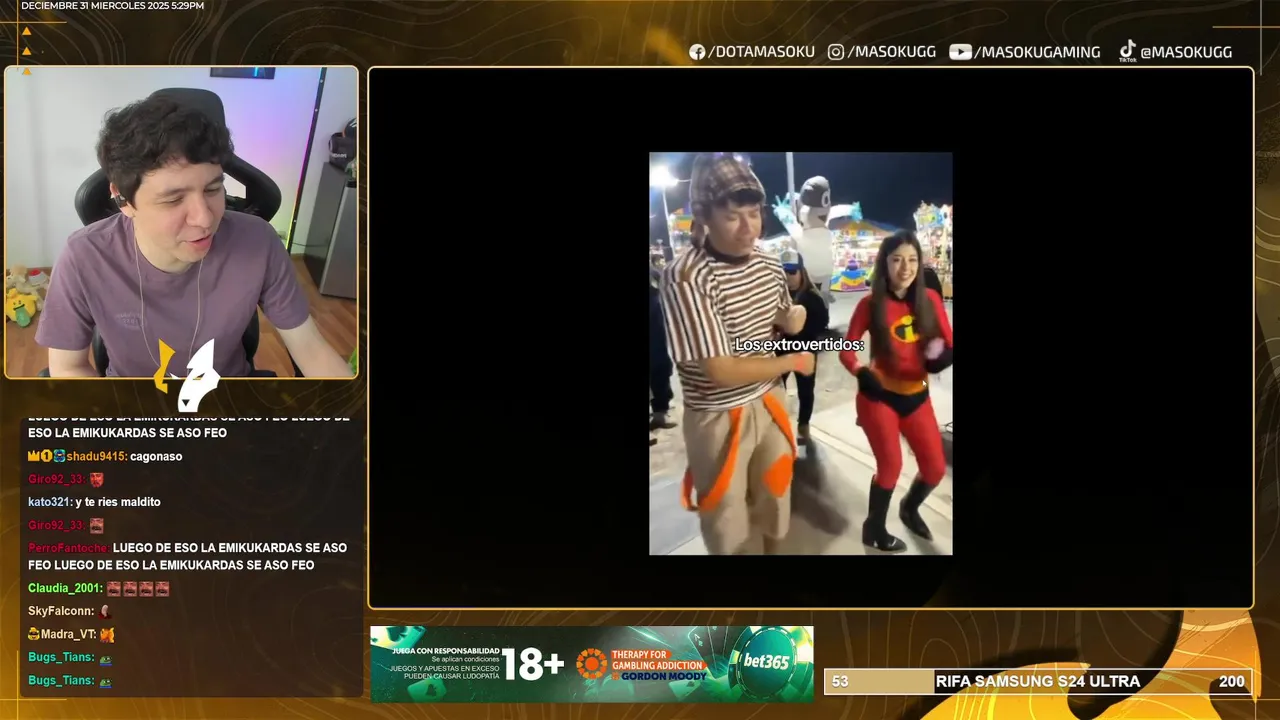Open the /MASOKUGG Instagram handle
This screenshot has height=720, width=1280.
pyautogui.click(x=891, y=52)
